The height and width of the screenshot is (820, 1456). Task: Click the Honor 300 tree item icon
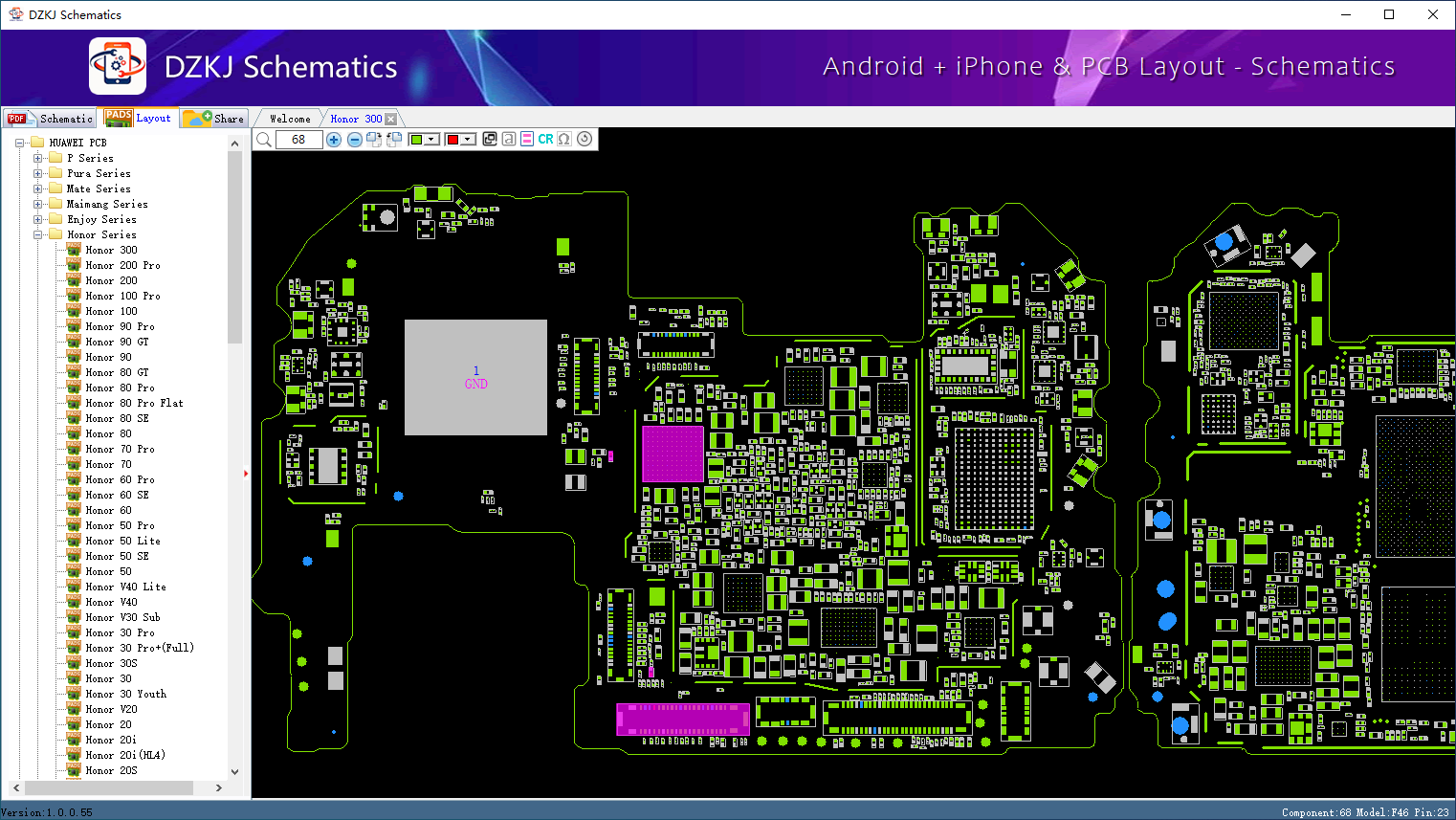click(74, 250)
